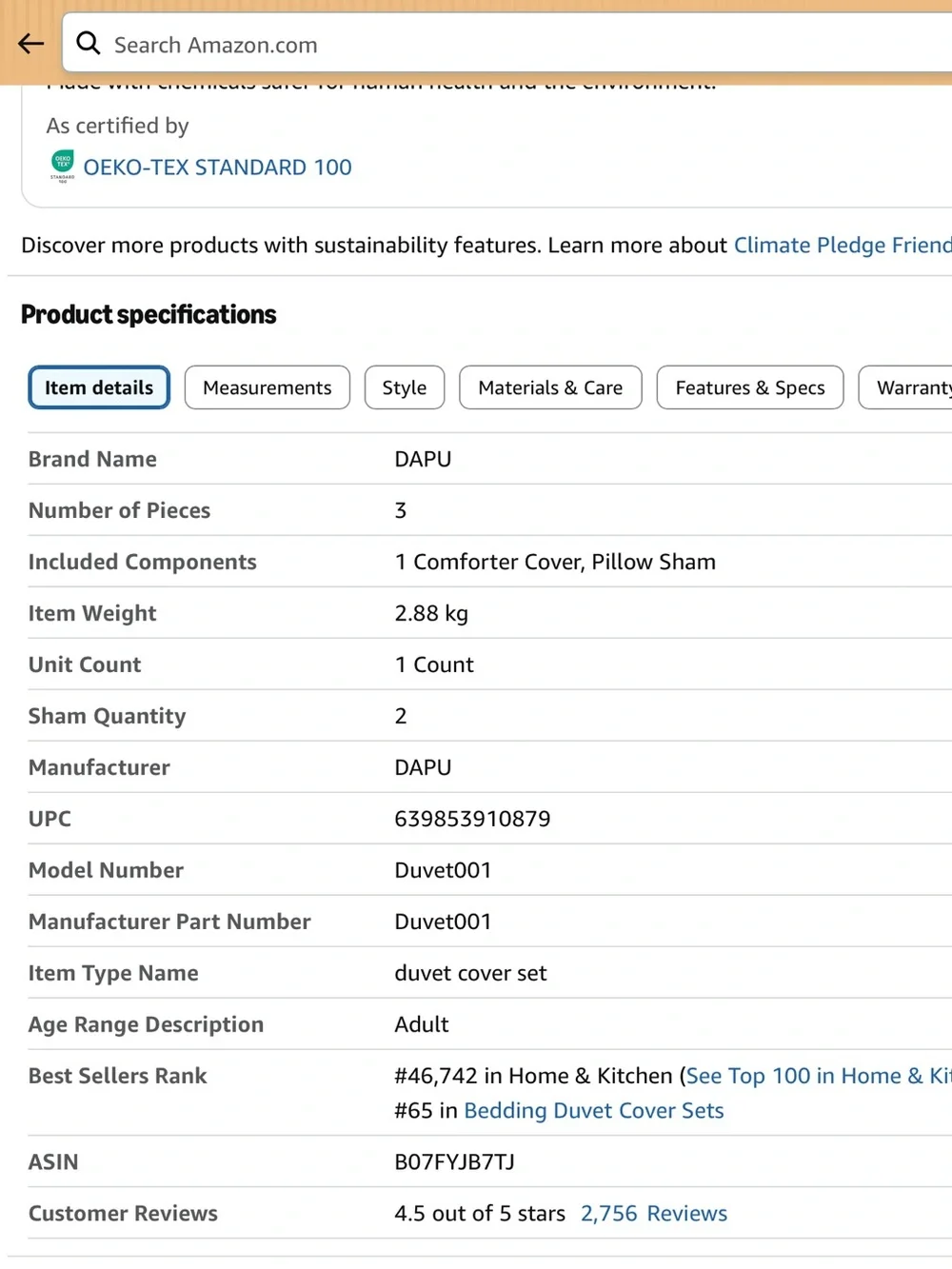Click the 4.5 out of 5 stars text
Image resolution: width=952 pixels, height=1269 pixels.
click(x=480, y=1214)
